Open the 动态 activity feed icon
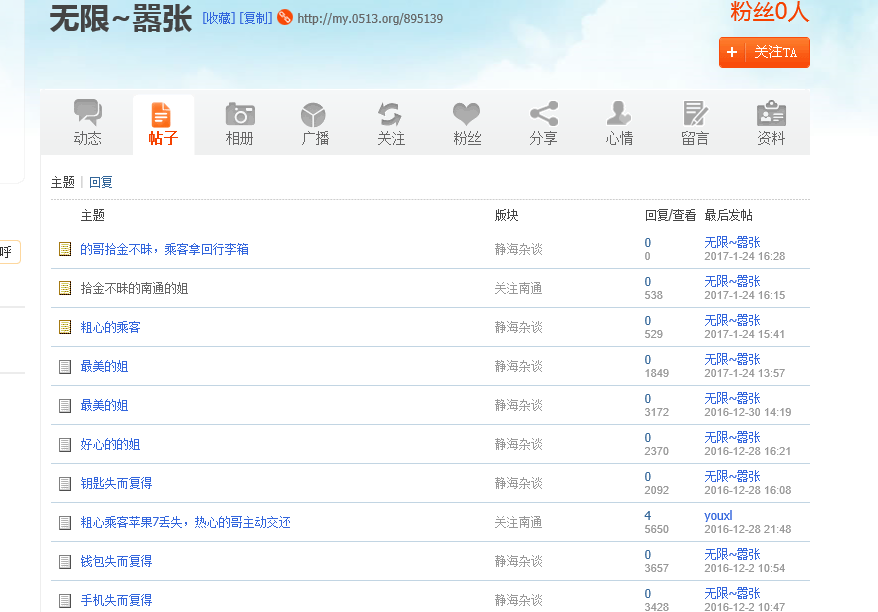878x612 pixels. coord(88,114)
